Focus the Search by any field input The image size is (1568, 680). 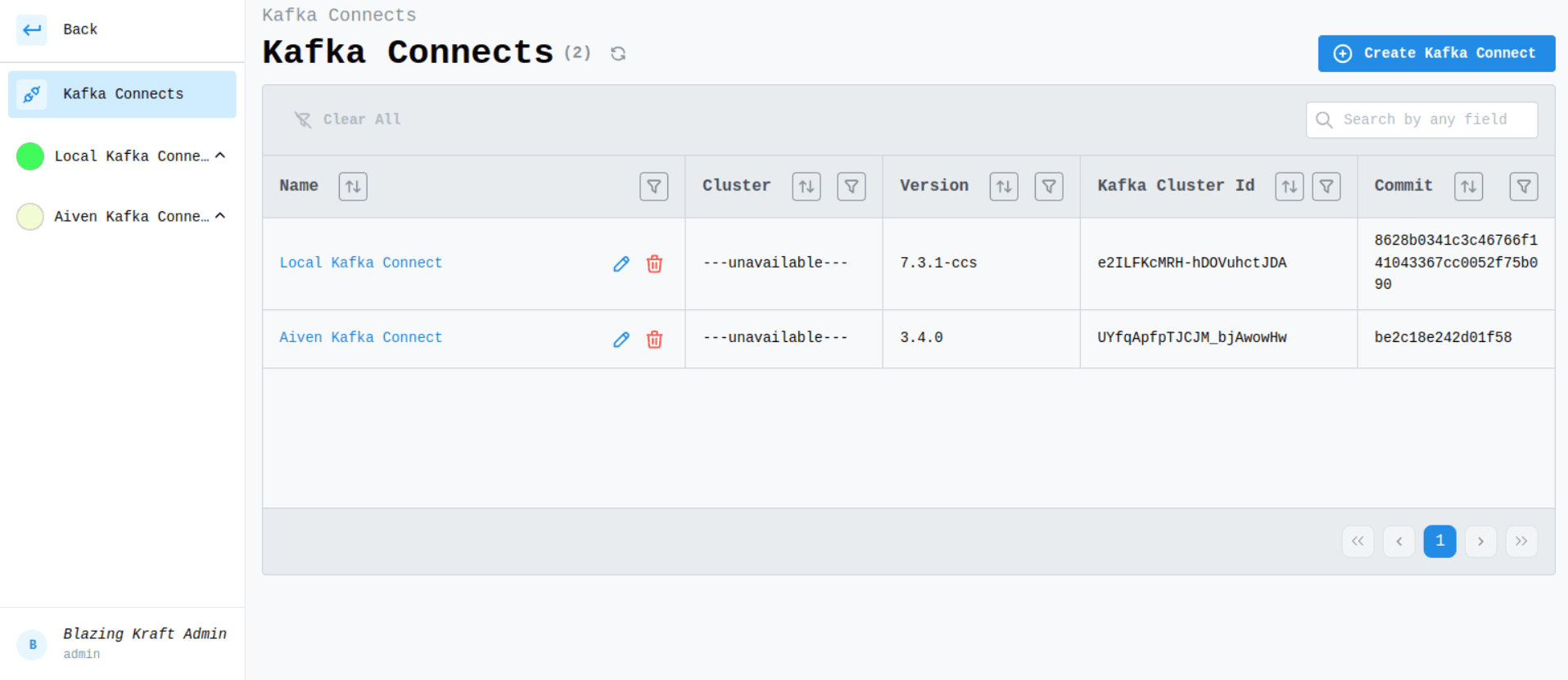[1421, 119]
